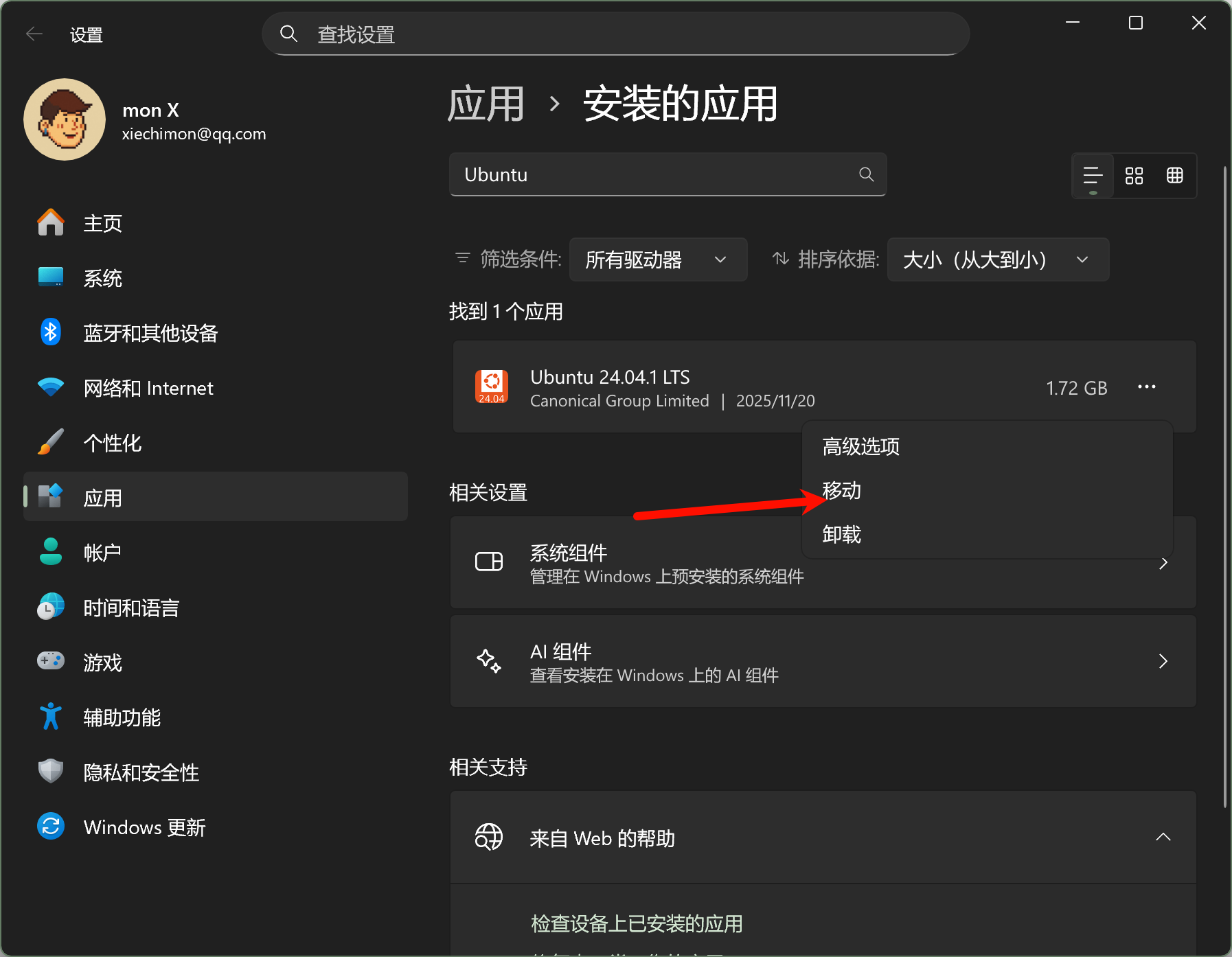Open 系统组件 settings card
The width and height of the screenshot is (1232, 957).
pos(823,563)
